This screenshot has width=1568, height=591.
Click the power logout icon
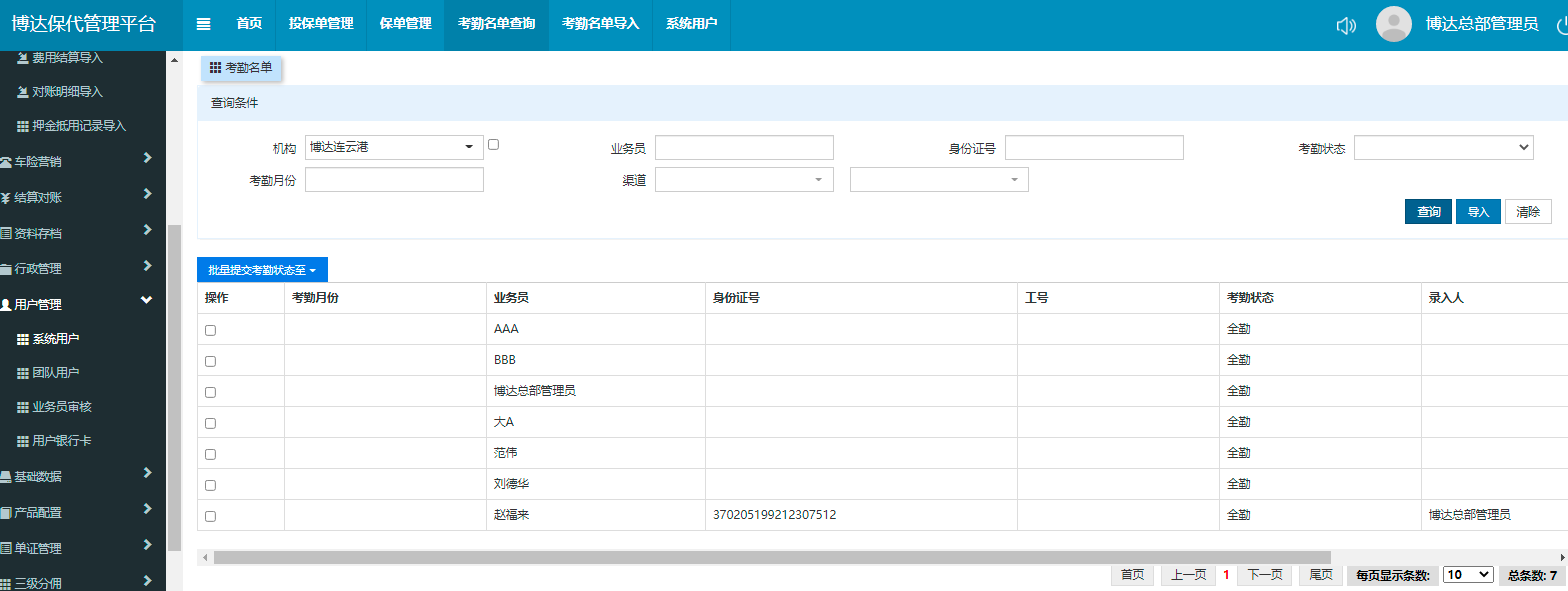1562,25
